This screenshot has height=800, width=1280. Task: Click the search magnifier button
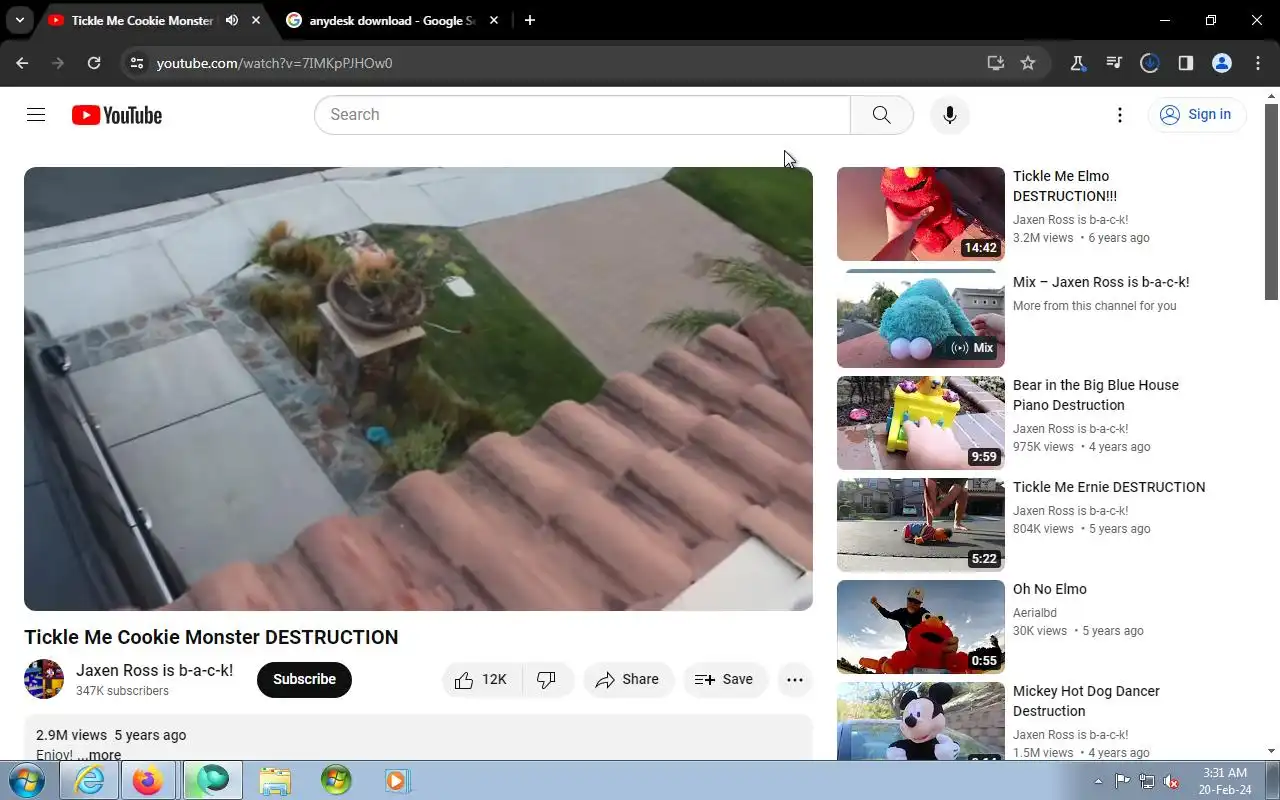click(881, 115)
